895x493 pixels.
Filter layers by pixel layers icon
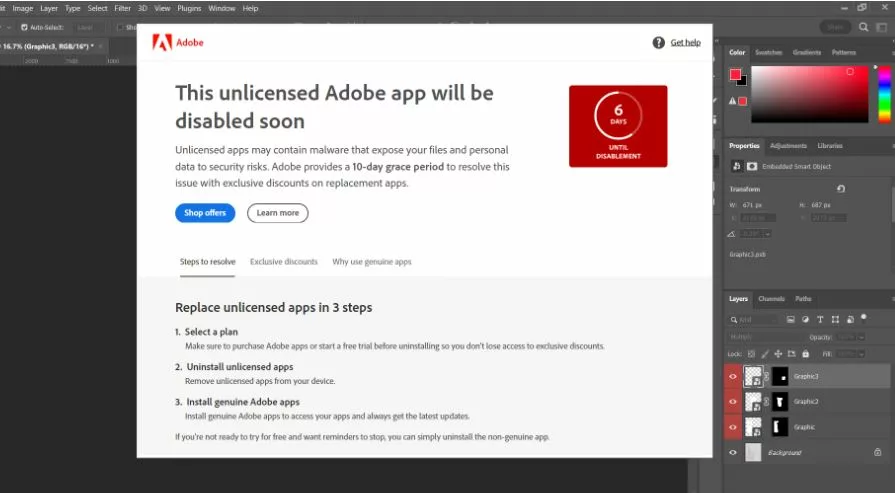(x=791, y=320)
